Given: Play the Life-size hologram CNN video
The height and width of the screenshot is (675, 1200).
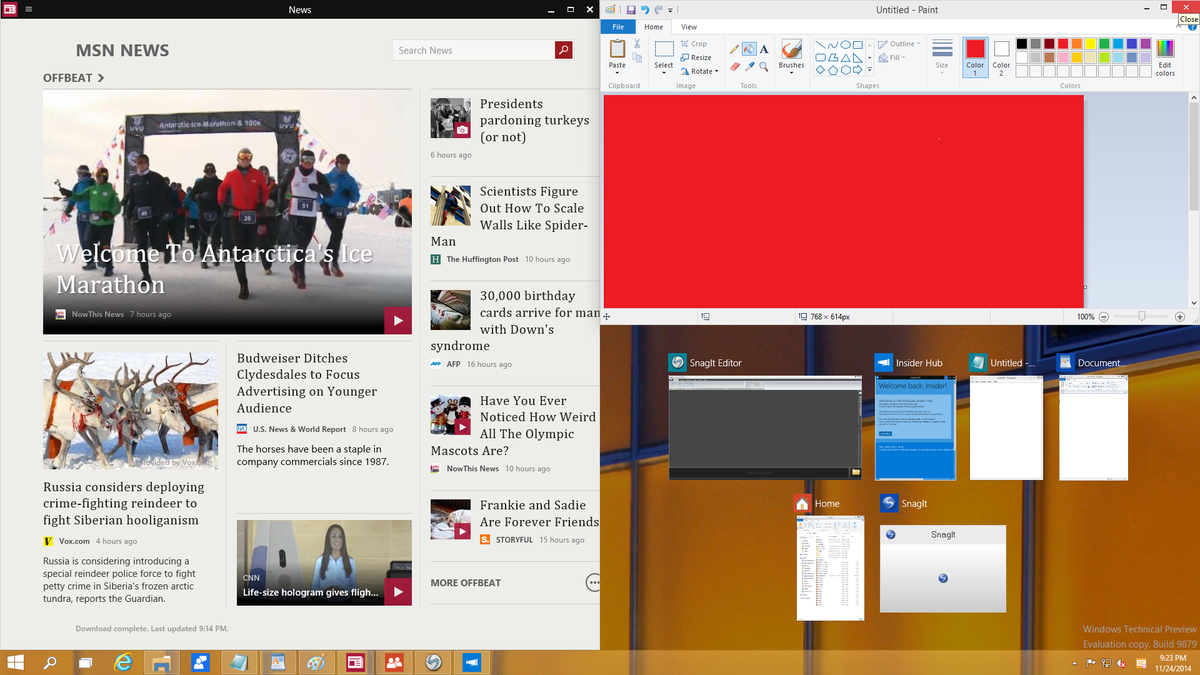Looking at the screenshot, I should click(x=398, y=592).
